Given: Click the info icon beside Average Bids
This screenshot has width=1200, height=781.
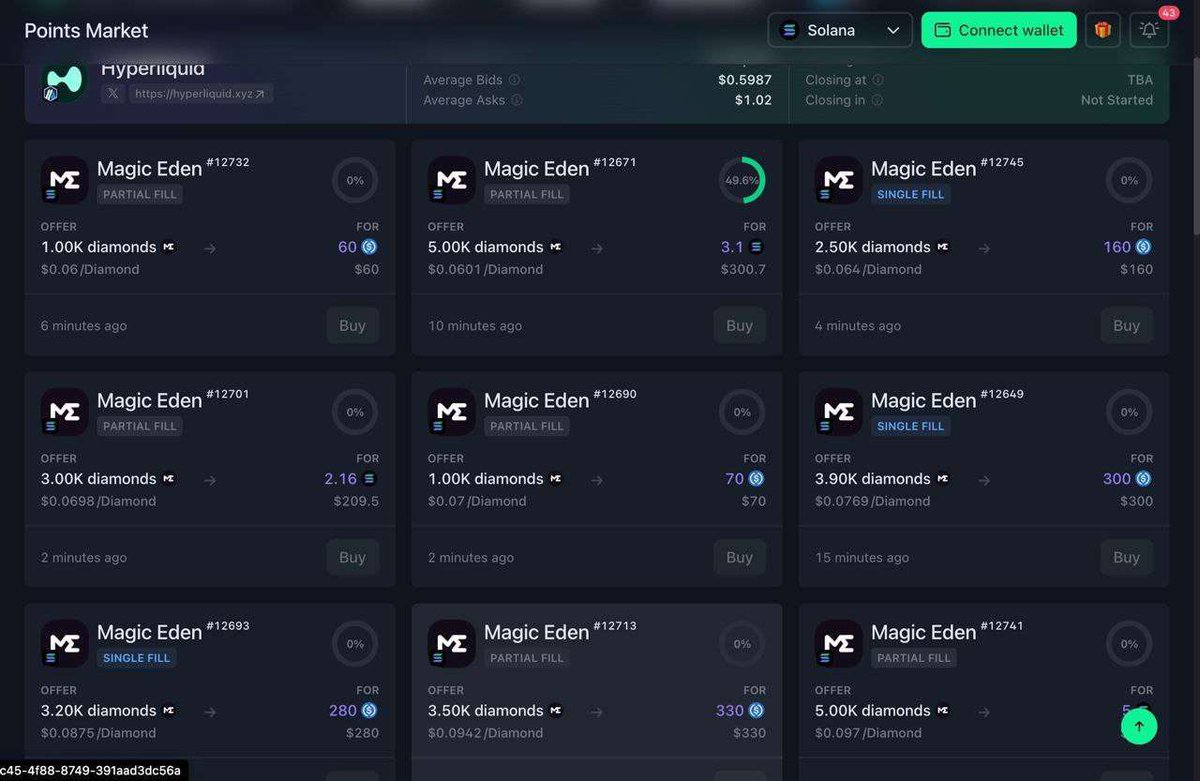Looking at the screenshot, I should 514,80.
